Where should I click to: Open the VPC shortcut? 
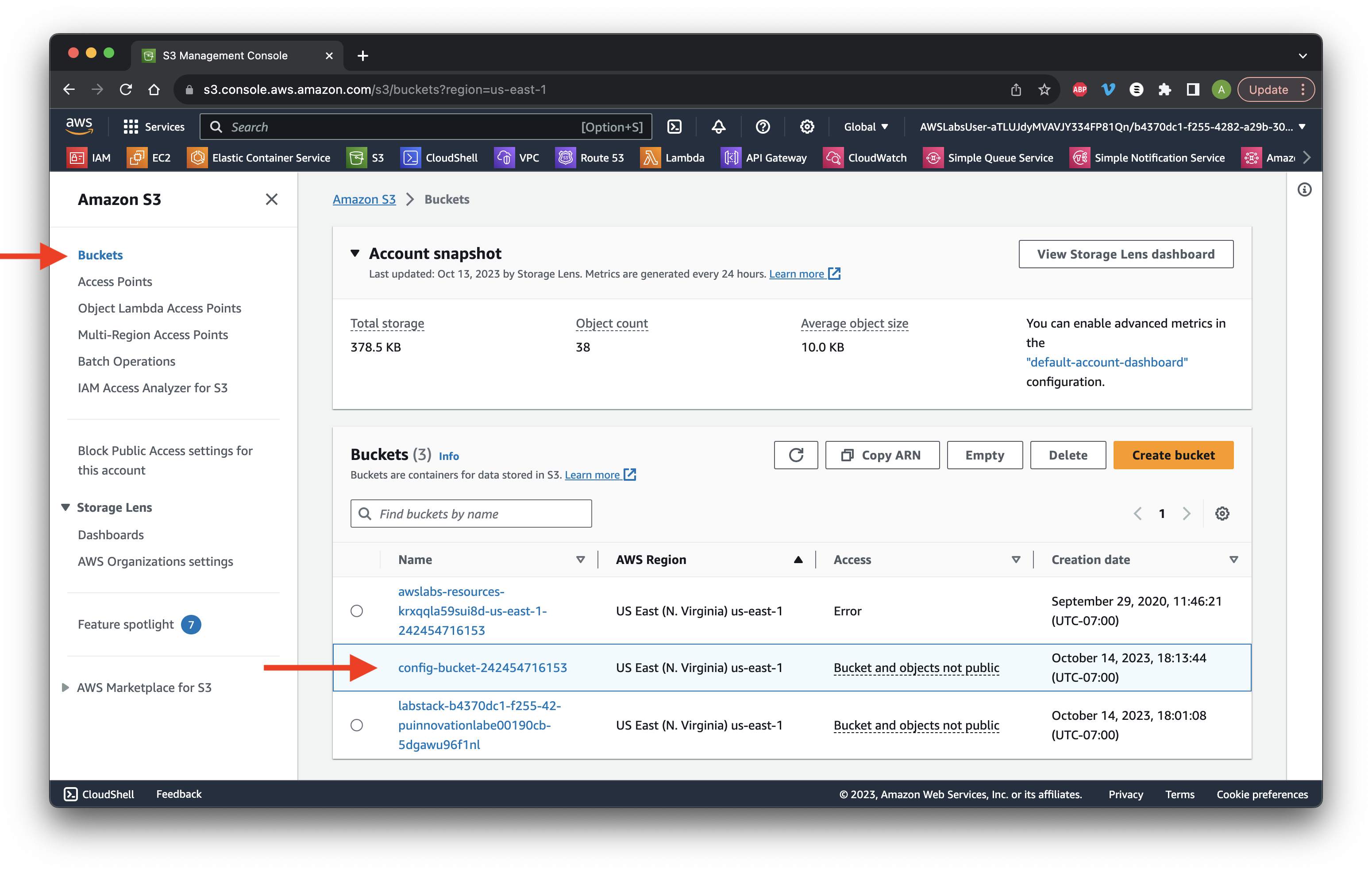pyautogui.click(x=517, y=158)
